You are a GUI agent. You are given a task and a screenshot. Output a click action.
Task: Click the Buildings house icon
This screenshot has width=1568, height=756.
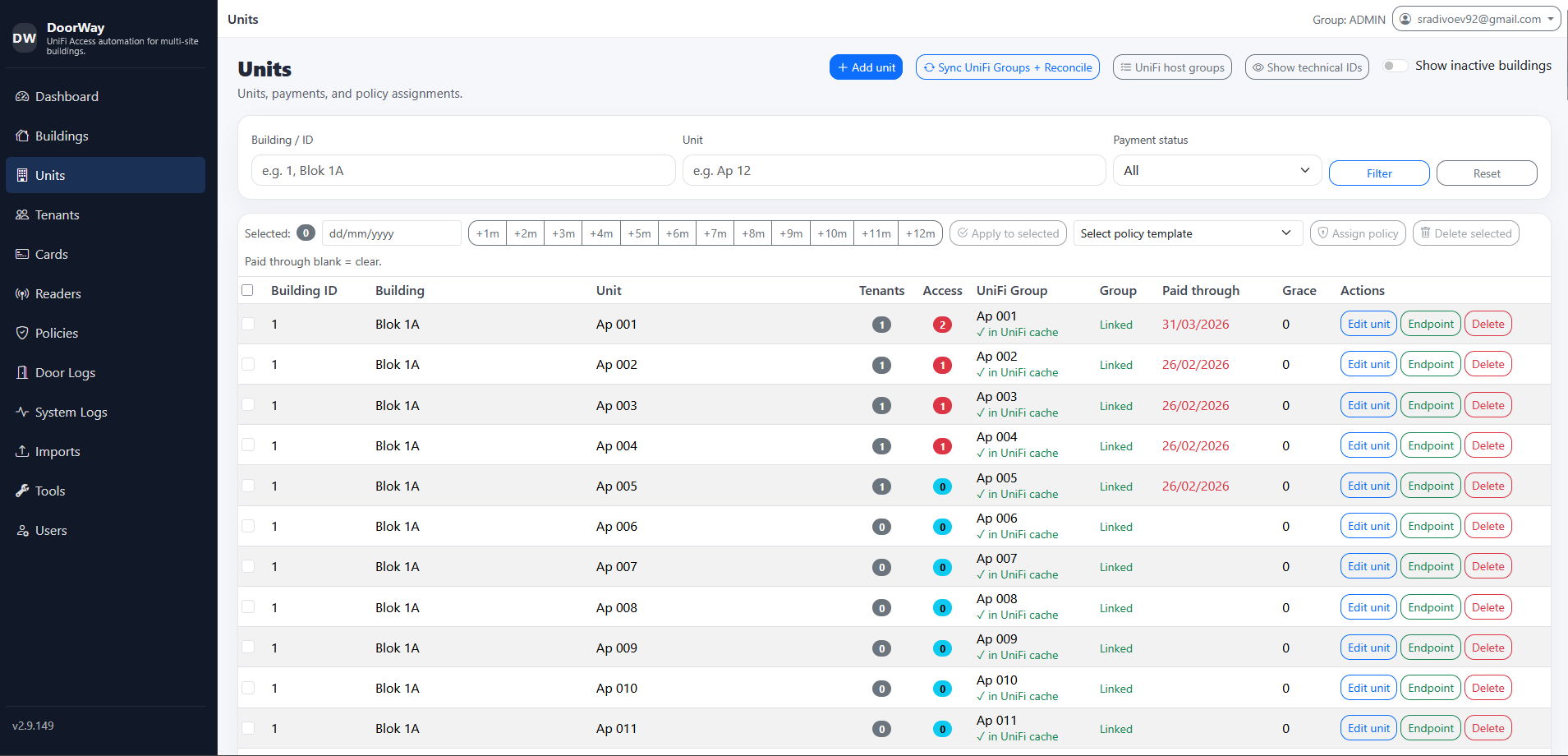(22, 136)
